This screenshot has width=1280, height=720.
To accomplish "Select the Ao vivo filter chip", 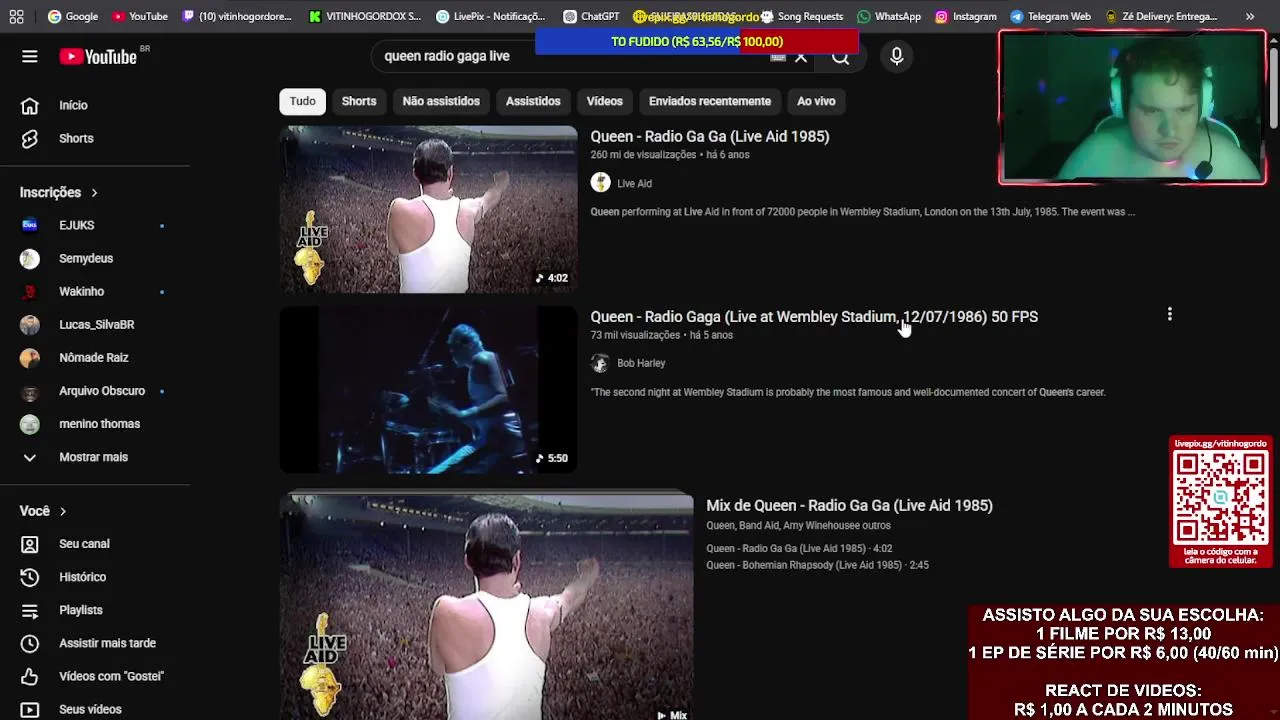I will [816, 101].
